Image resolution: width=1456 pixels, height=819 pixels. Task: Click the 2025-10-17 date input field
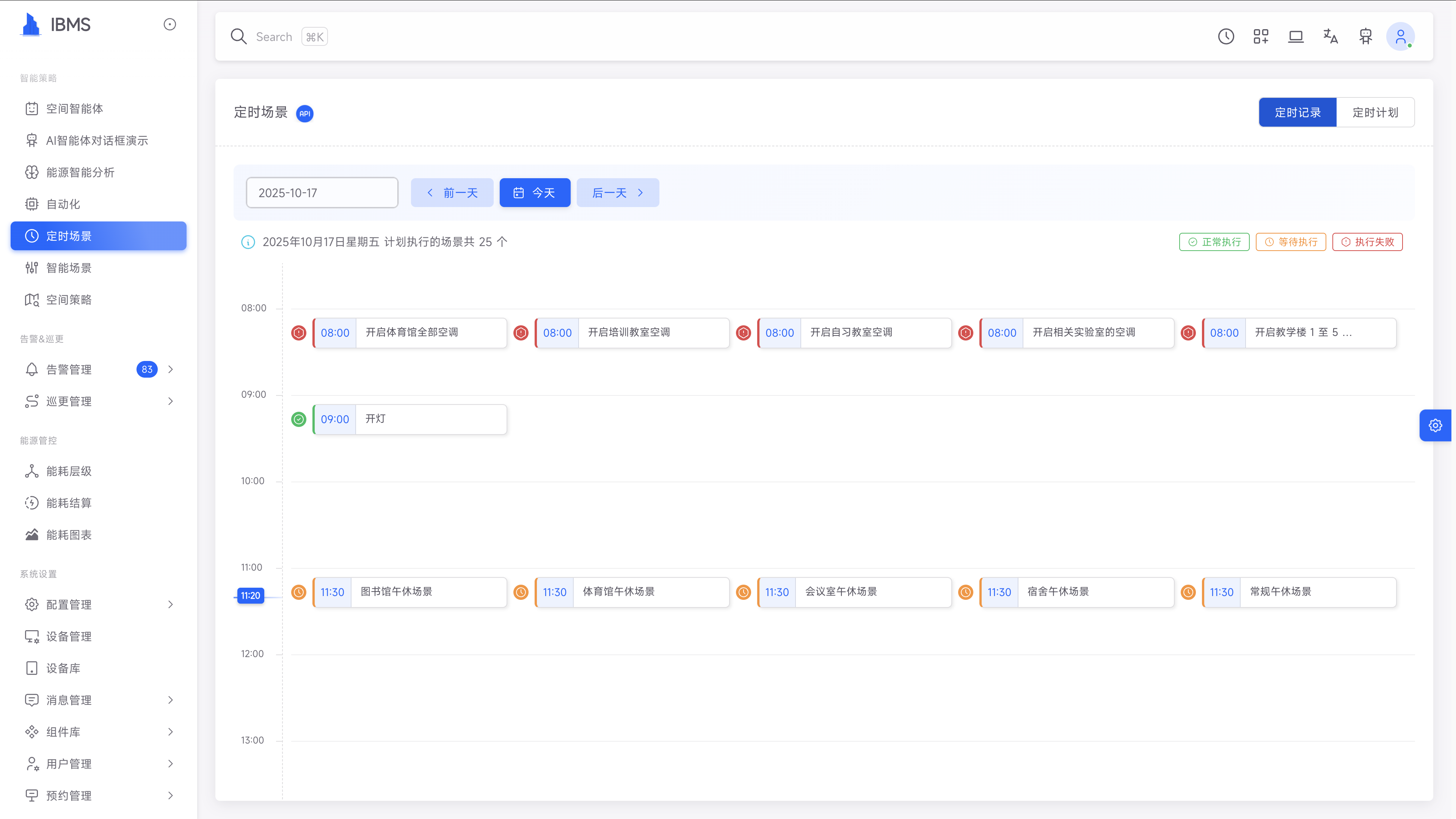[322, 193]
